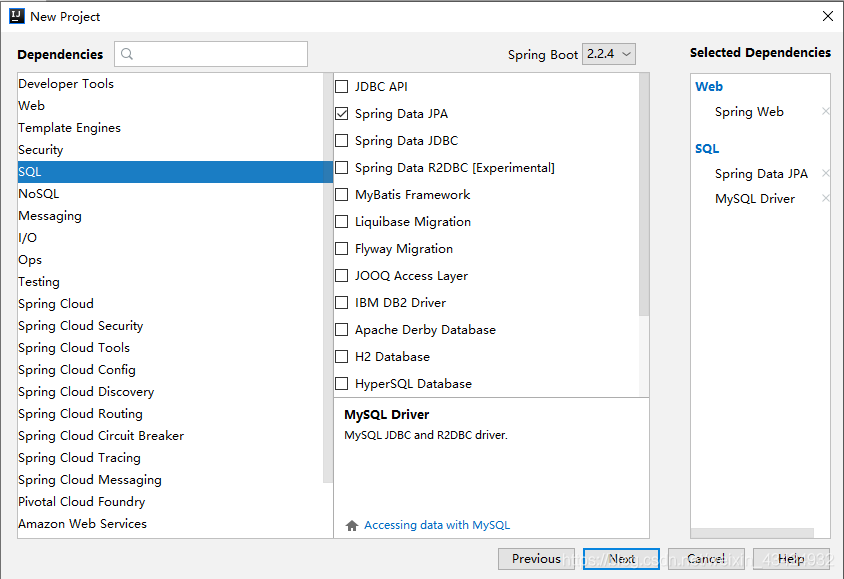Select Spring Web in selected dependencies
Screen dimensions: 844x579
(x=749, y=112)
